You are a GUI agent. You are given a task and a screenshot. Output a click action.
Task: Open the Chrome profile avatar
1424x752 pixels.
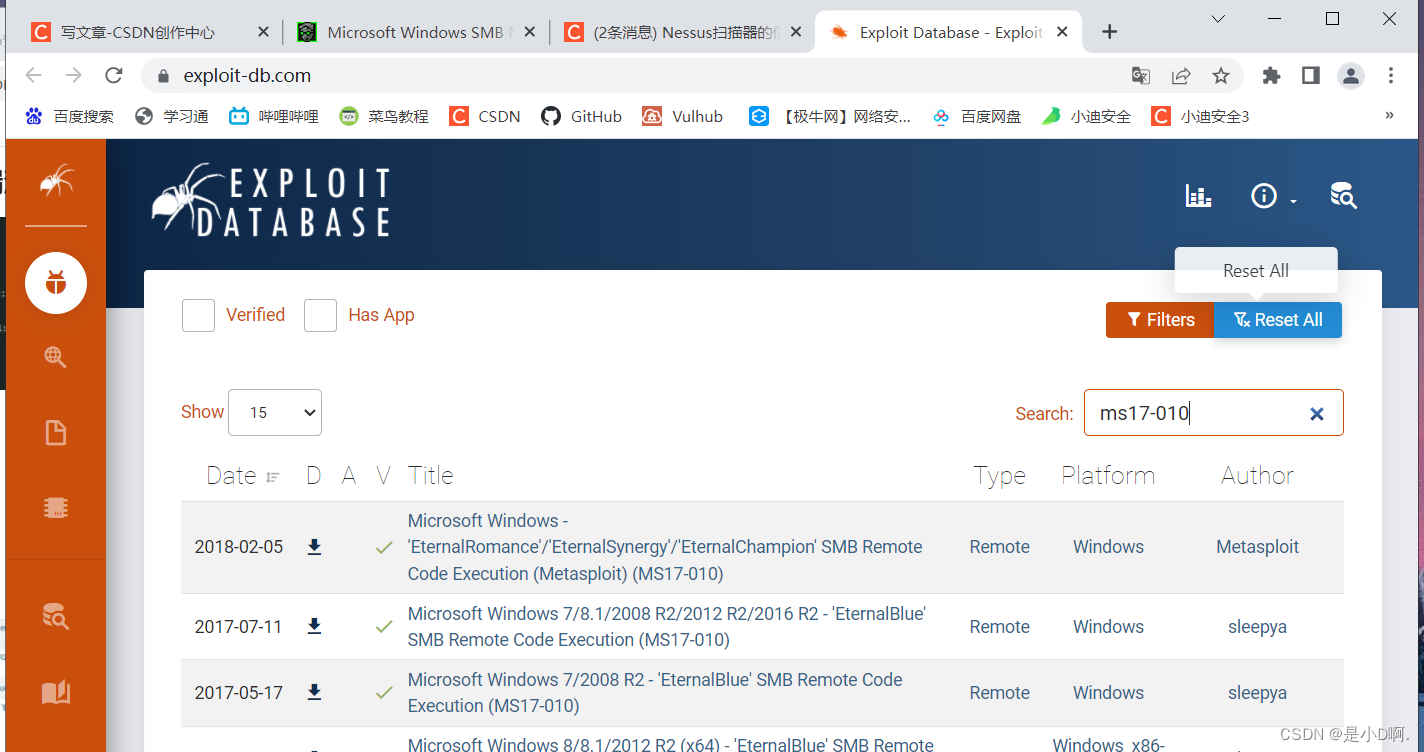point(1351,75)
